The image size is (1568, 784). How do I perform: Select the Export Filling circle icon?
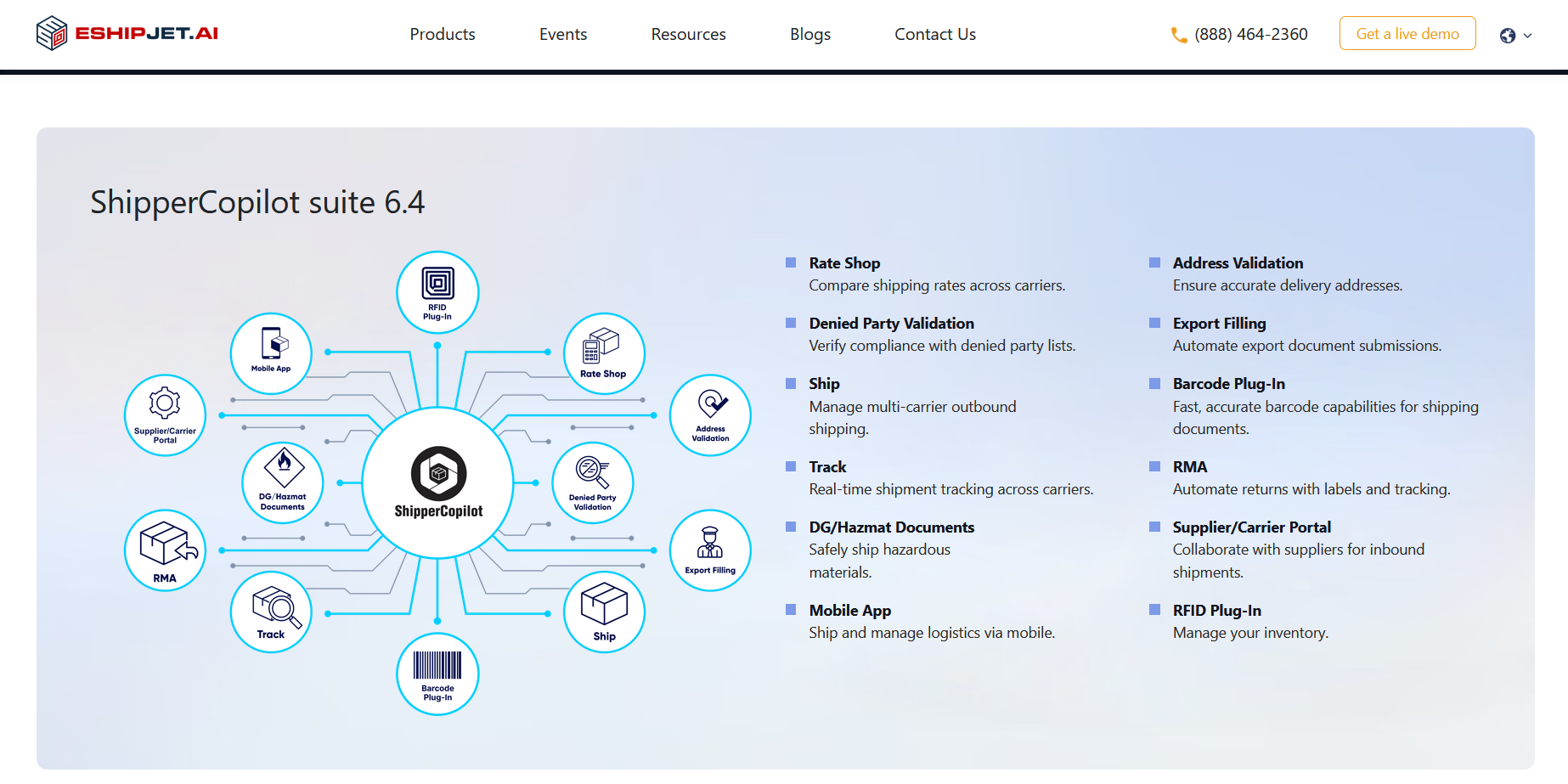click(710, 550)
